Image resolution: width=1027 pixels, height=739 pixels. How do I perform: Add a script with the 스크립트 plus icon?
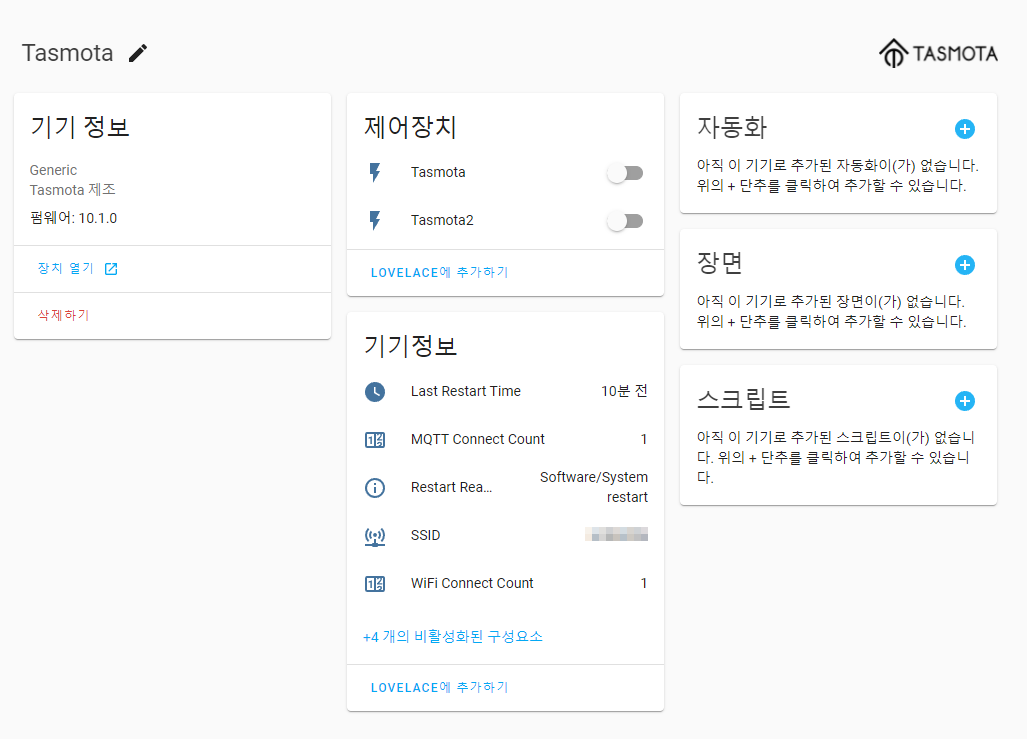click(964, 401)
